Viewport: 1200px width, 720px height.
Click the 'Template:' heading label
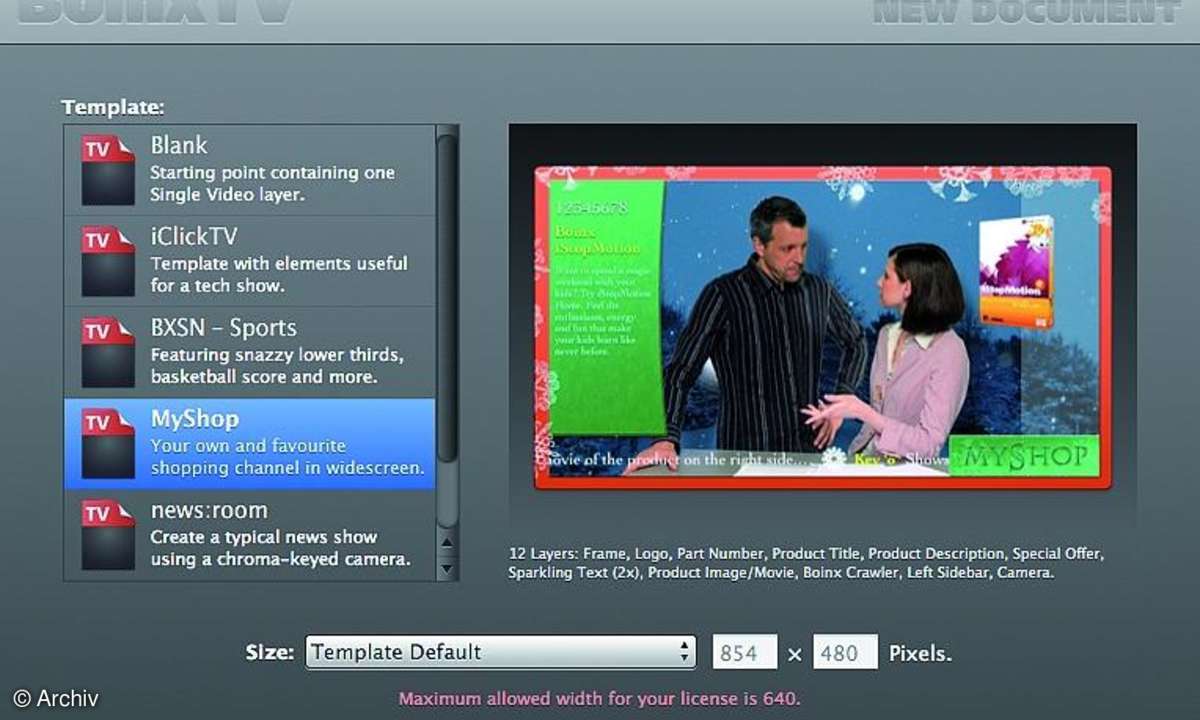click(113, 106)
